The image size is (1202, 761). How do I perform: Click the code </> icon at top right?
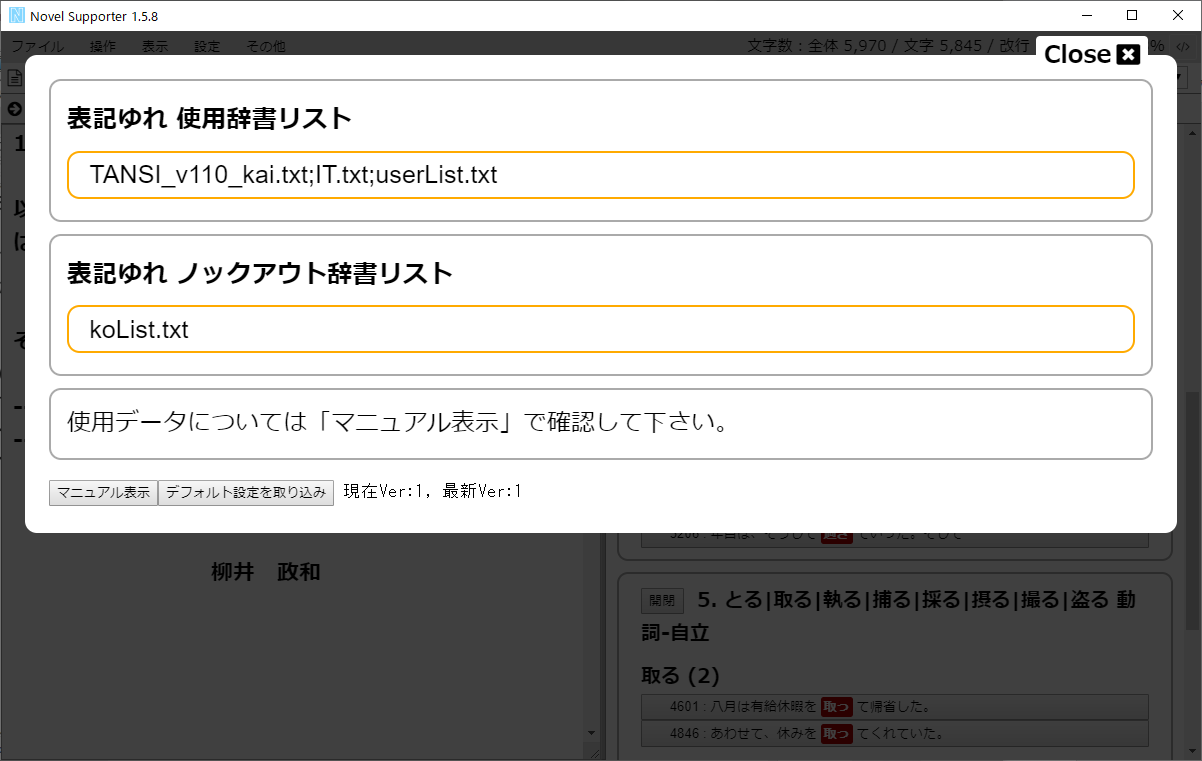[x=1182, y=46]
